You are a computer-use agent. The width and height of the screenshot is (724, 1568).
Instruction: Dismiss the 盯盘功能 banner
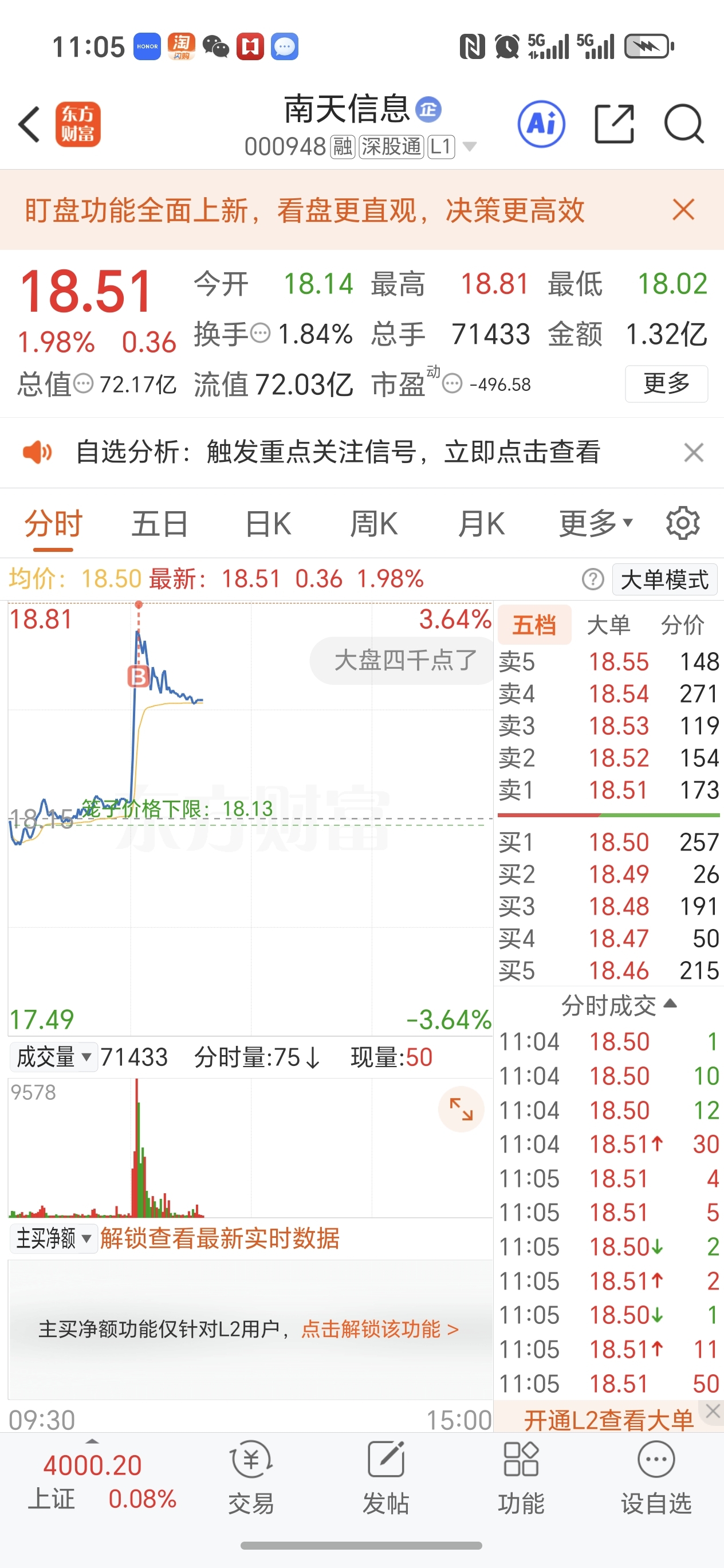[683, 210]
